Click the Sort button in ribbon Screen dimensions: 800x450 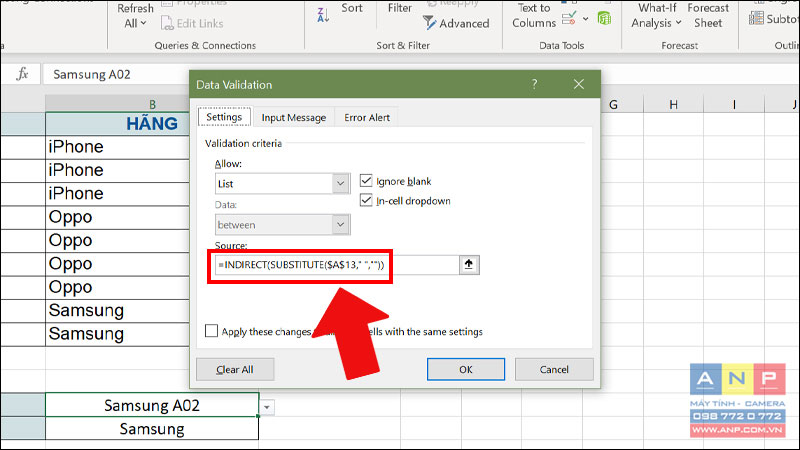352,8
